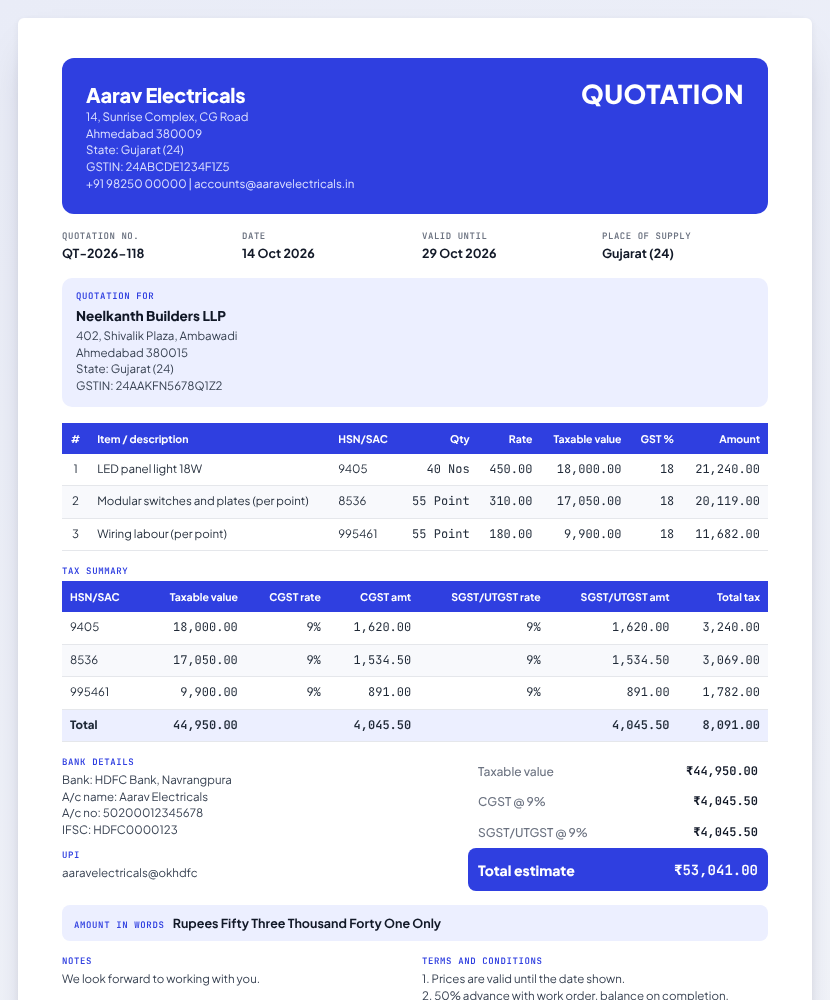This screenshot has height=1000, width=830.
Task: Click the accounts@aaravelectricals.in email address
Action: [x=274, y=184]
